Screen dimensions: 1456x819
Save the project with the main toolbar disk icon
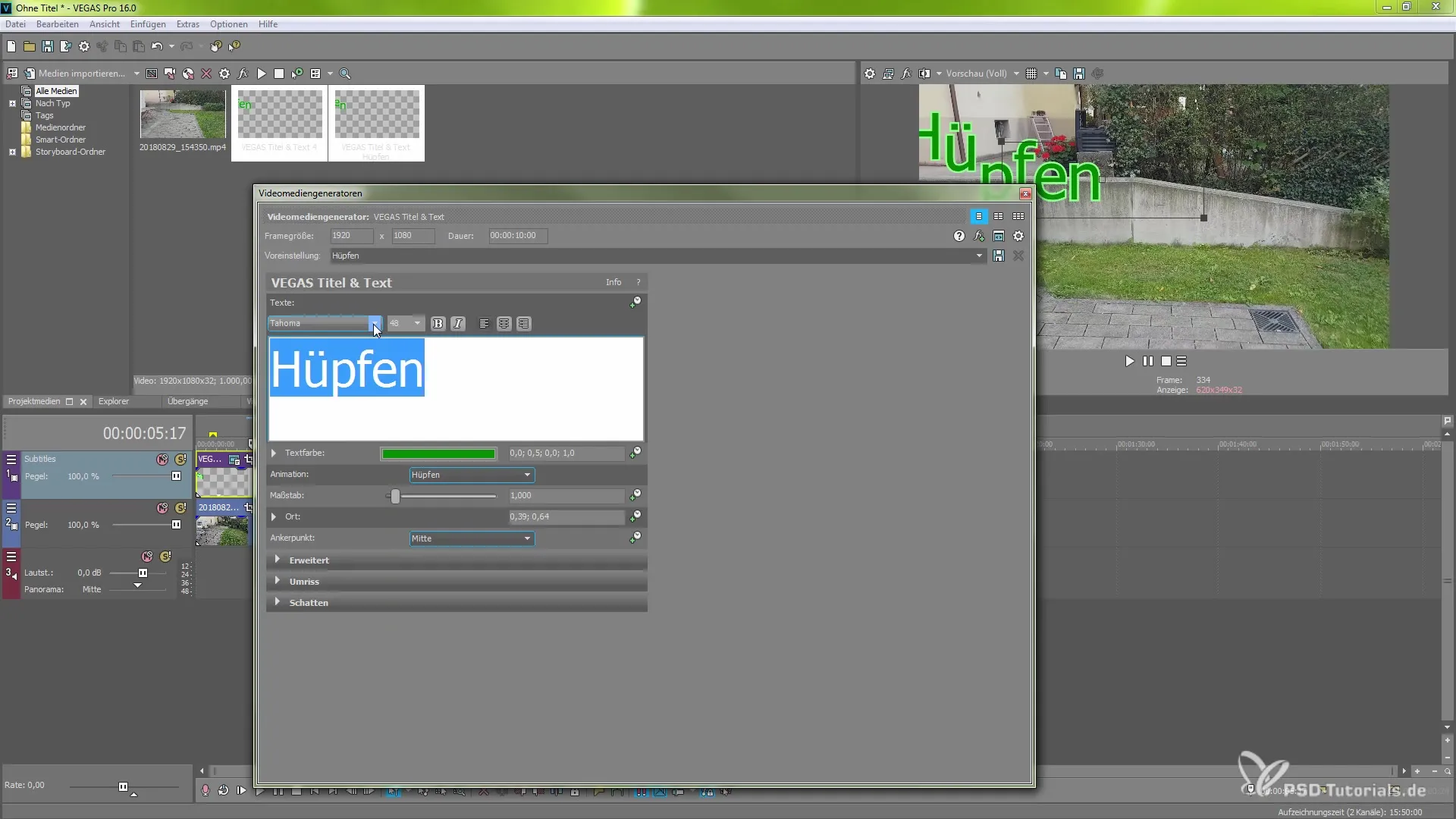[x=48, y=46]
